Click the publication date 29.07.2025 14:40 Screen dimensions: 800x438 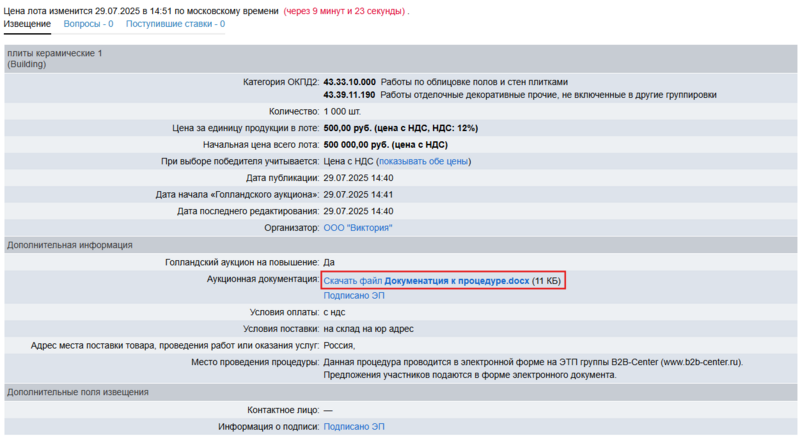point(358,178)
